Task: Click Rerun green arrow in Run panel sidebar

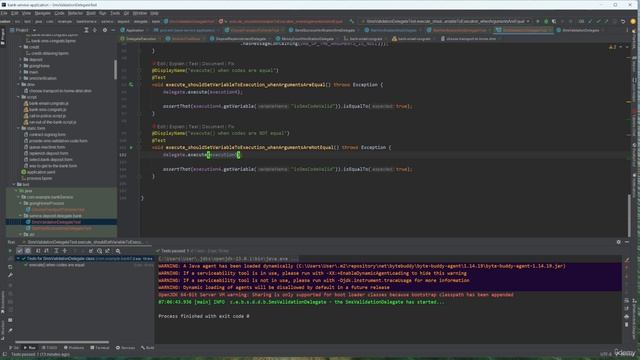Action: 10,251
